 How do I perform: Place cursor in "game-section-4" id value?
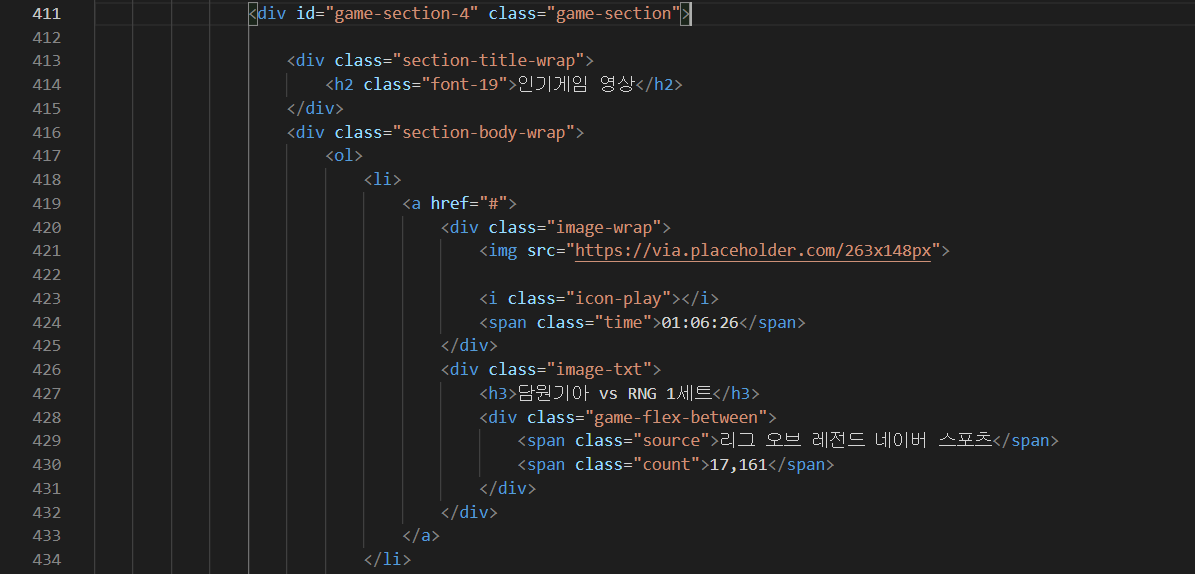tap(402, 13)
